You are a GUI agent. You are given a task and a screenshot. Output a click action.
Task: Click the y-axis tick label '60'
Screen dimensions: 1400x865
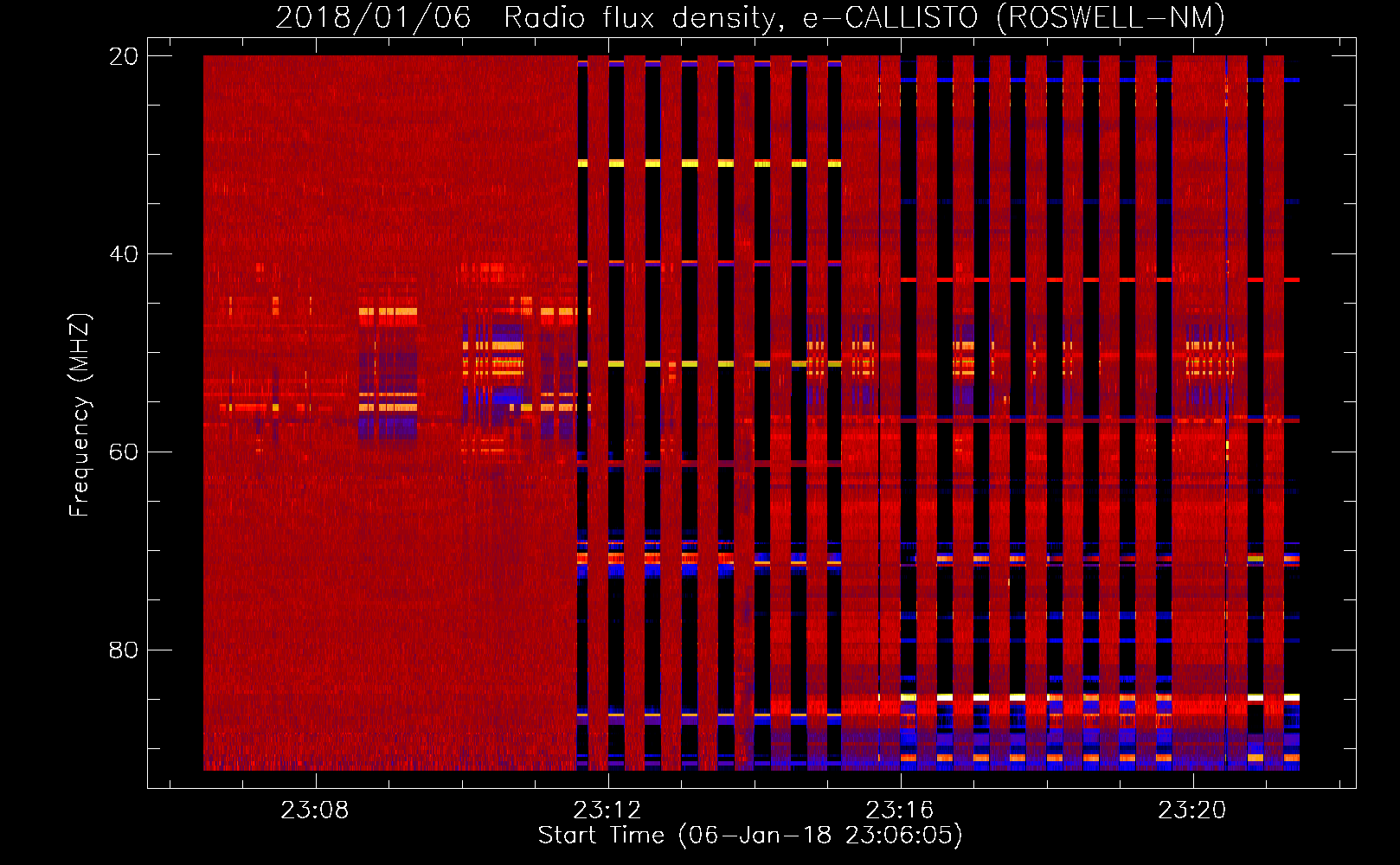(124, 452)
